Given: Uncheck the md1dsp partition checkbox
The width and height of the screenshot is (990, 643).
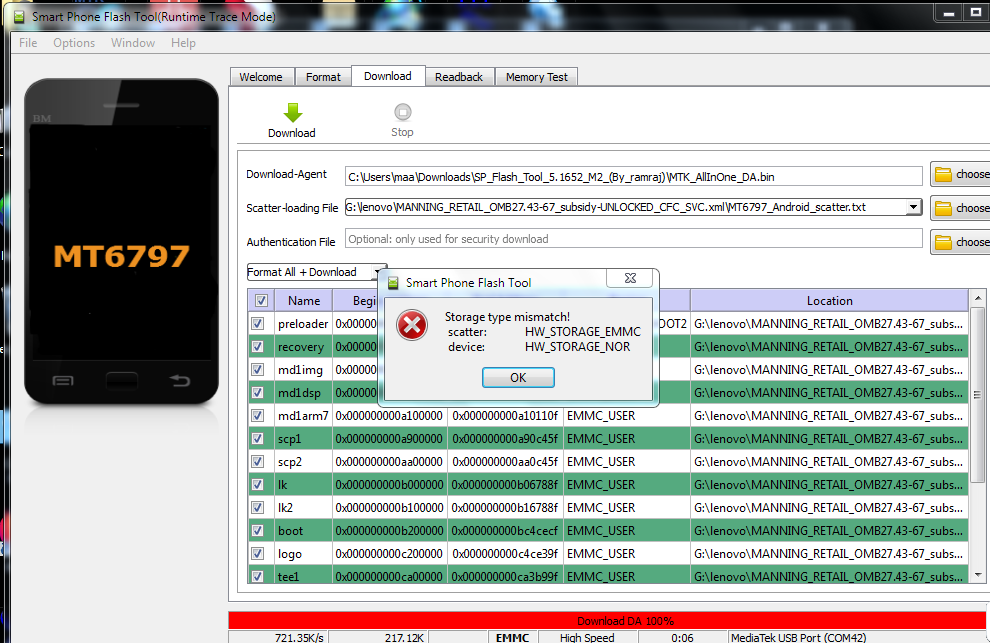Looking at the screenshot, I should [x=258, y=392].
